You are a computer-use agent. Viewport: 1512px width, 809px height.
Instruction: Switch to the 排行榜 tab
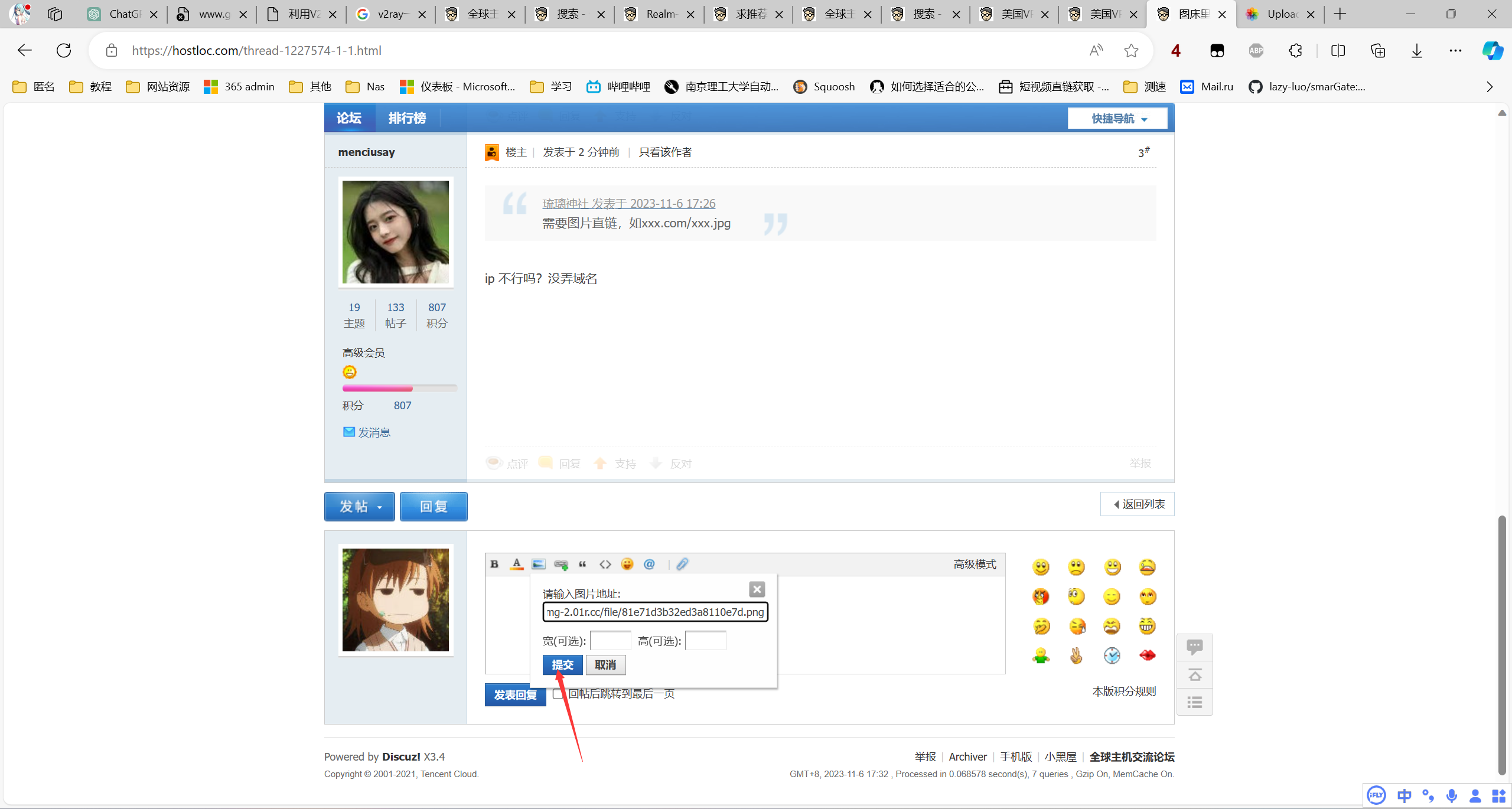[407, 118]
